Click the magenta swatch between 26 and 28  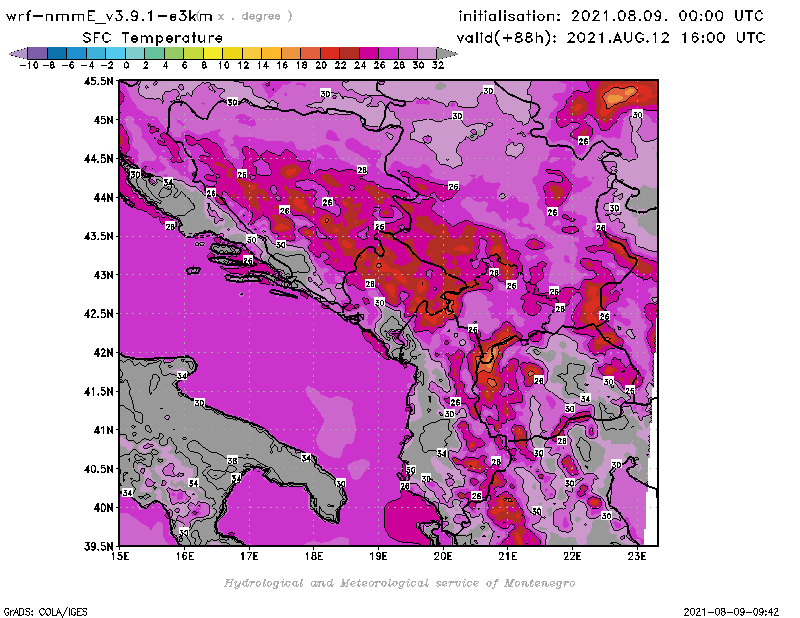[x=388, y=53]
